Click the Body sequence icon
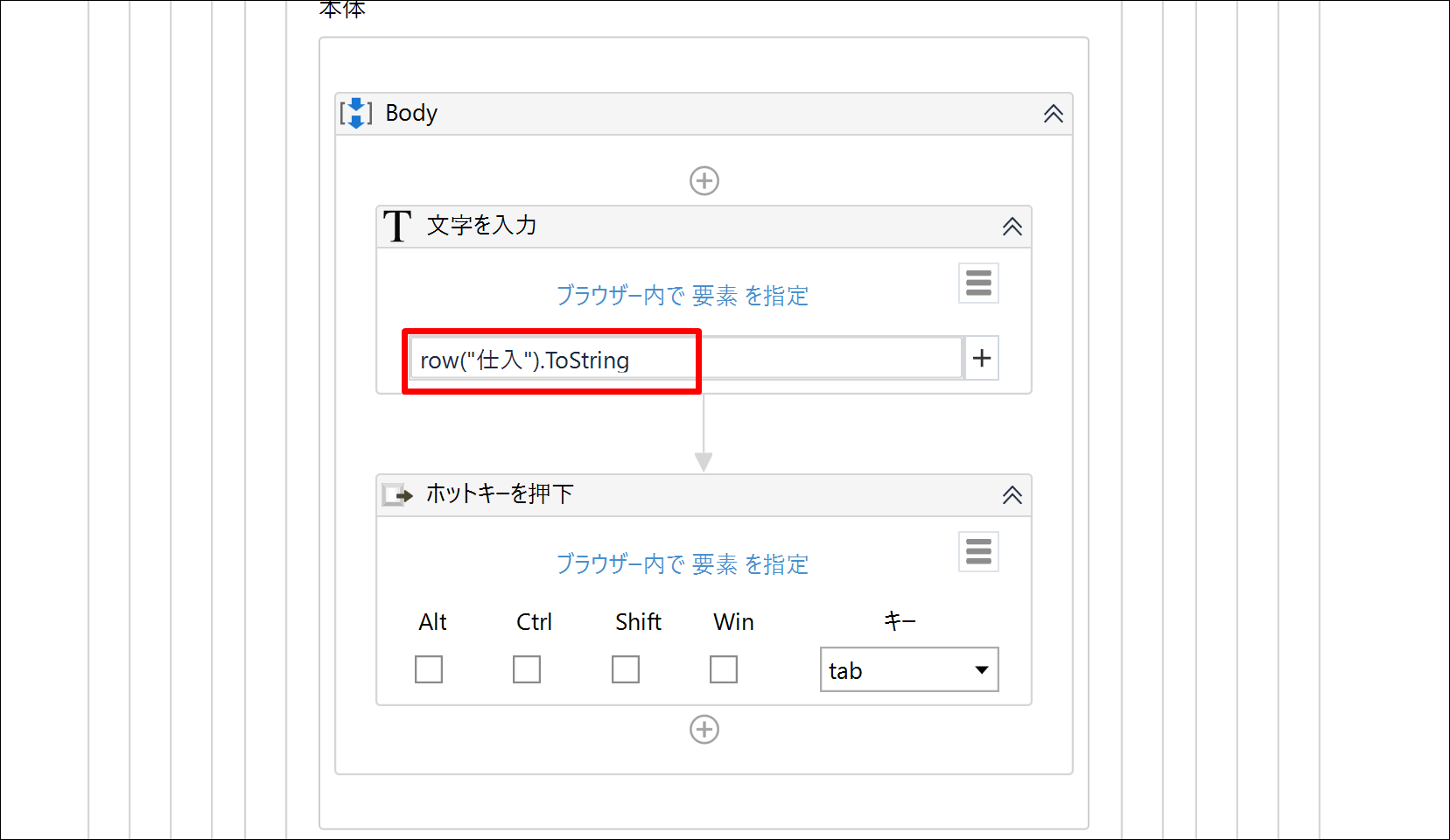This screenshot has height=840, width=1450. (356, 113)
